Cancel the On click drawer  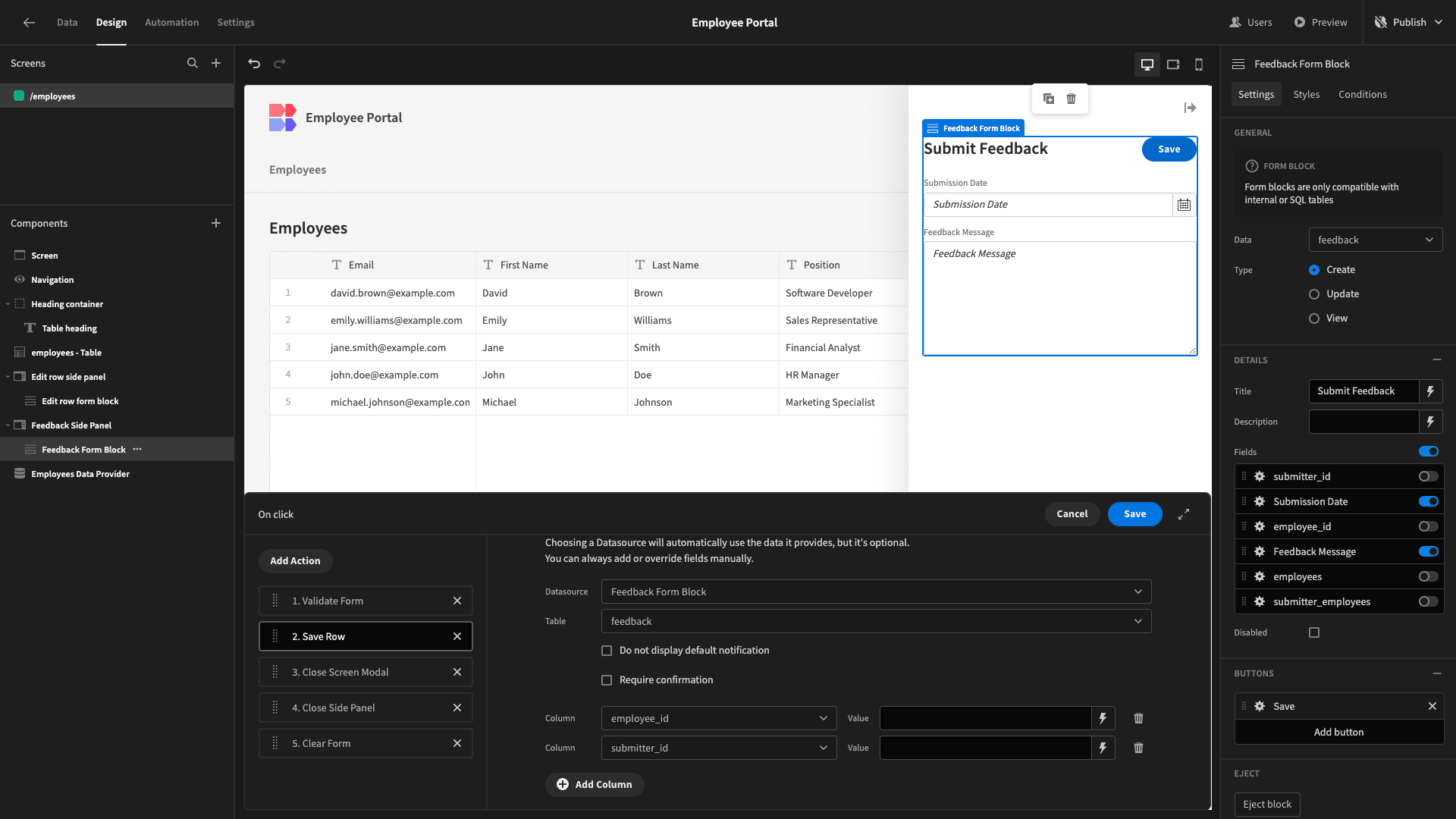(1072, 514)
